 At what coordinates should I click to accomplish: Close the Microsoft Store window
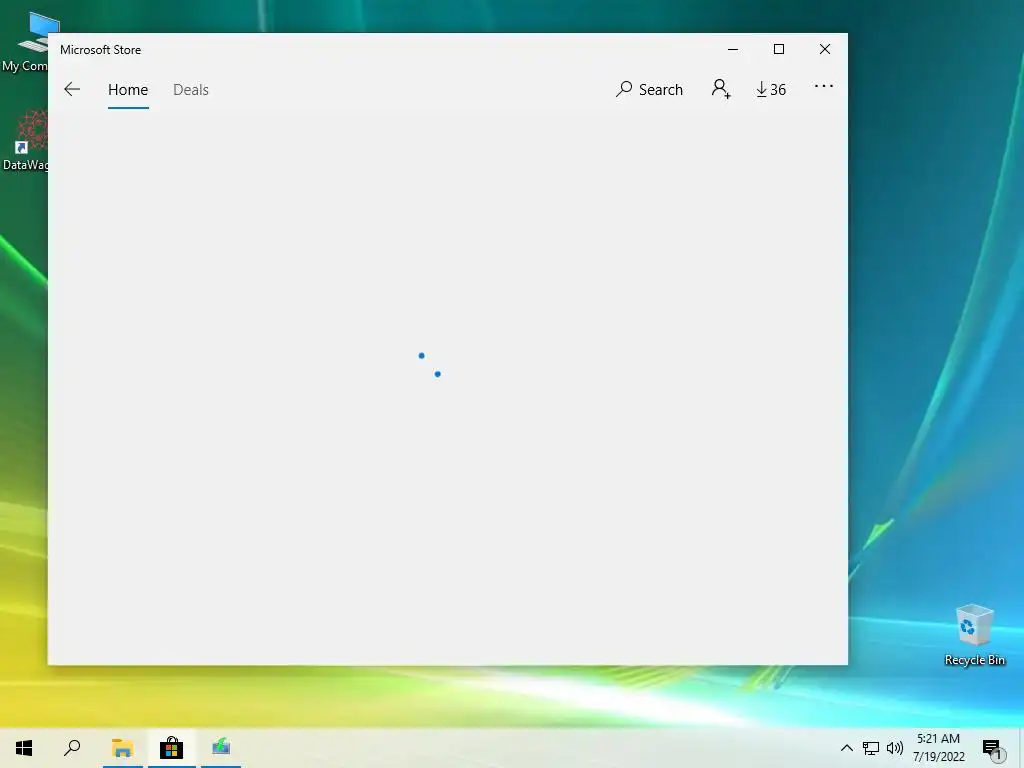pos(825,50)
